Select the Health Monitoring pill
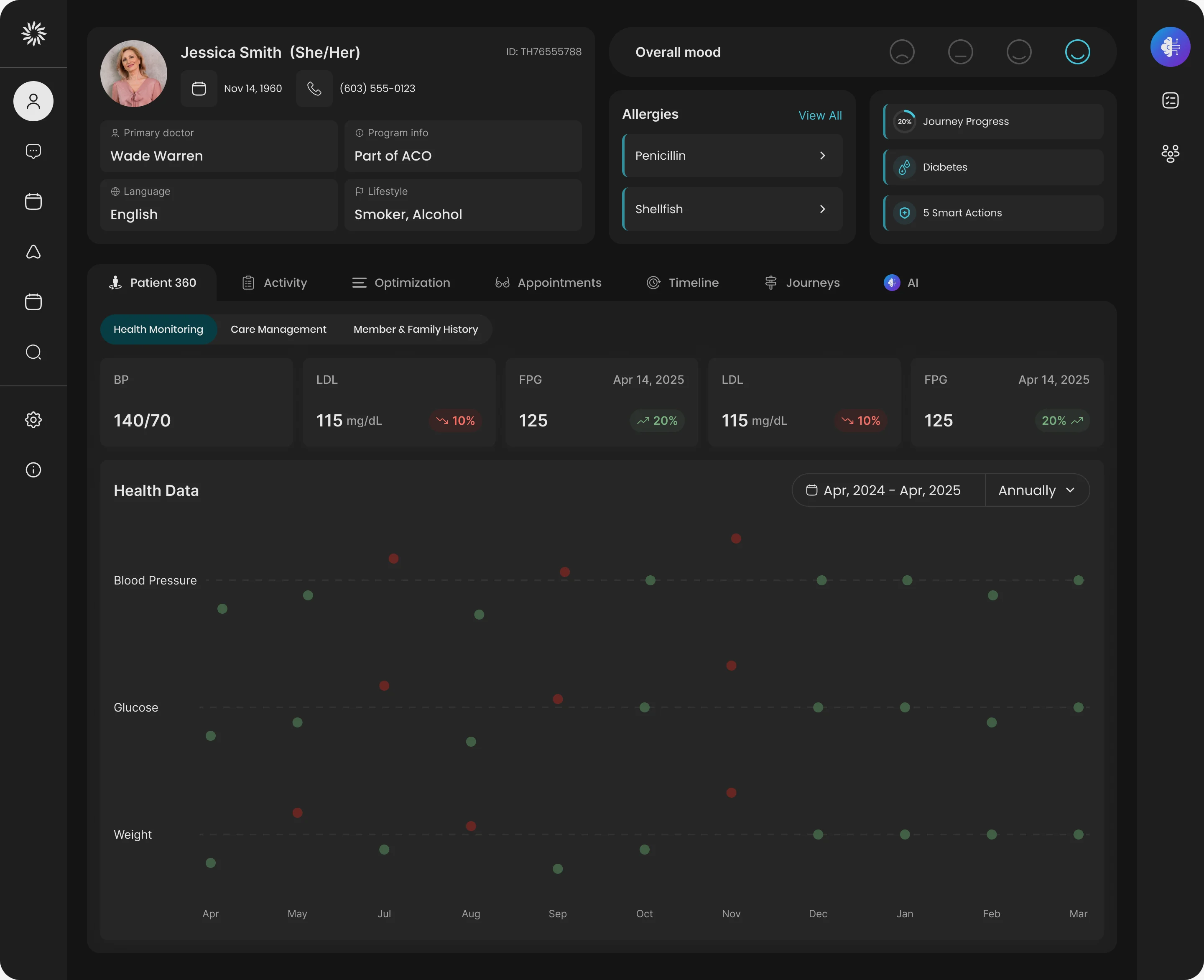Screen dimensions: 1204x980 click(x=158, y=329)
